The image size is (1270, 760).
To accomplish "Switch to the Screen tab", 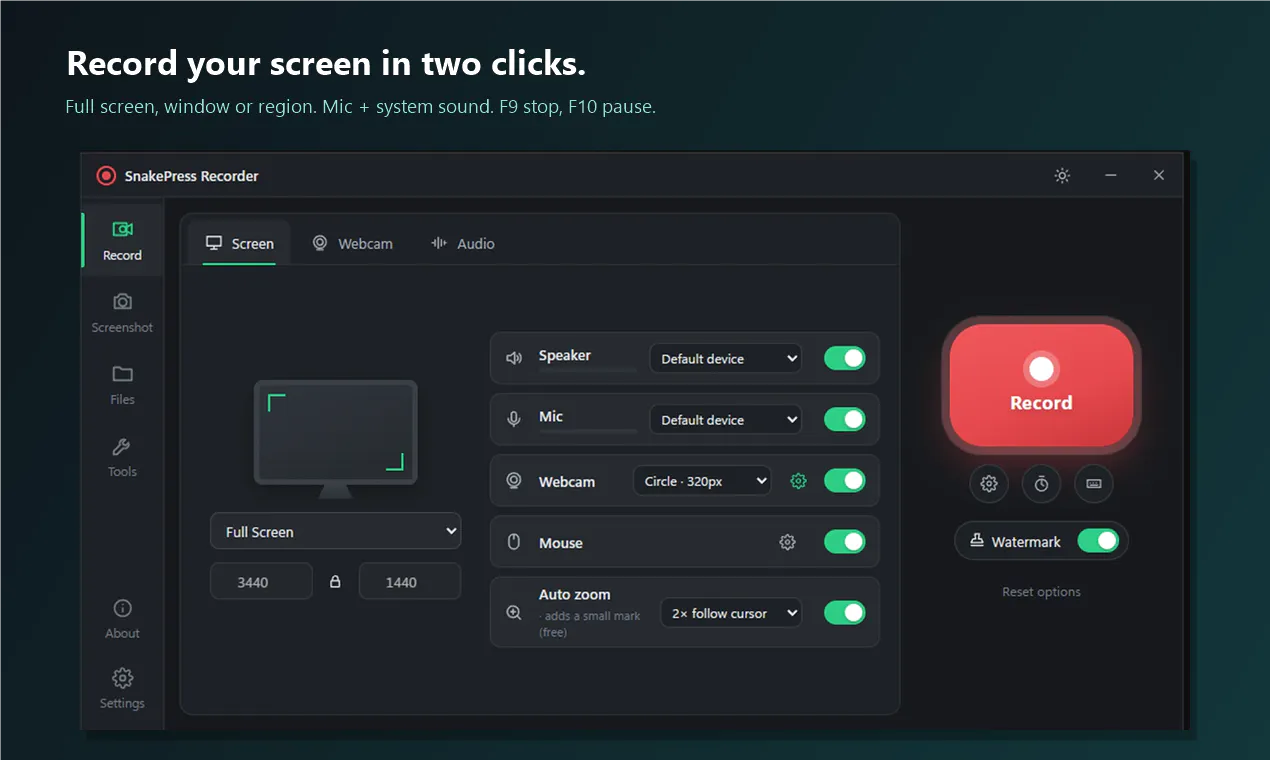I will 239,243.
